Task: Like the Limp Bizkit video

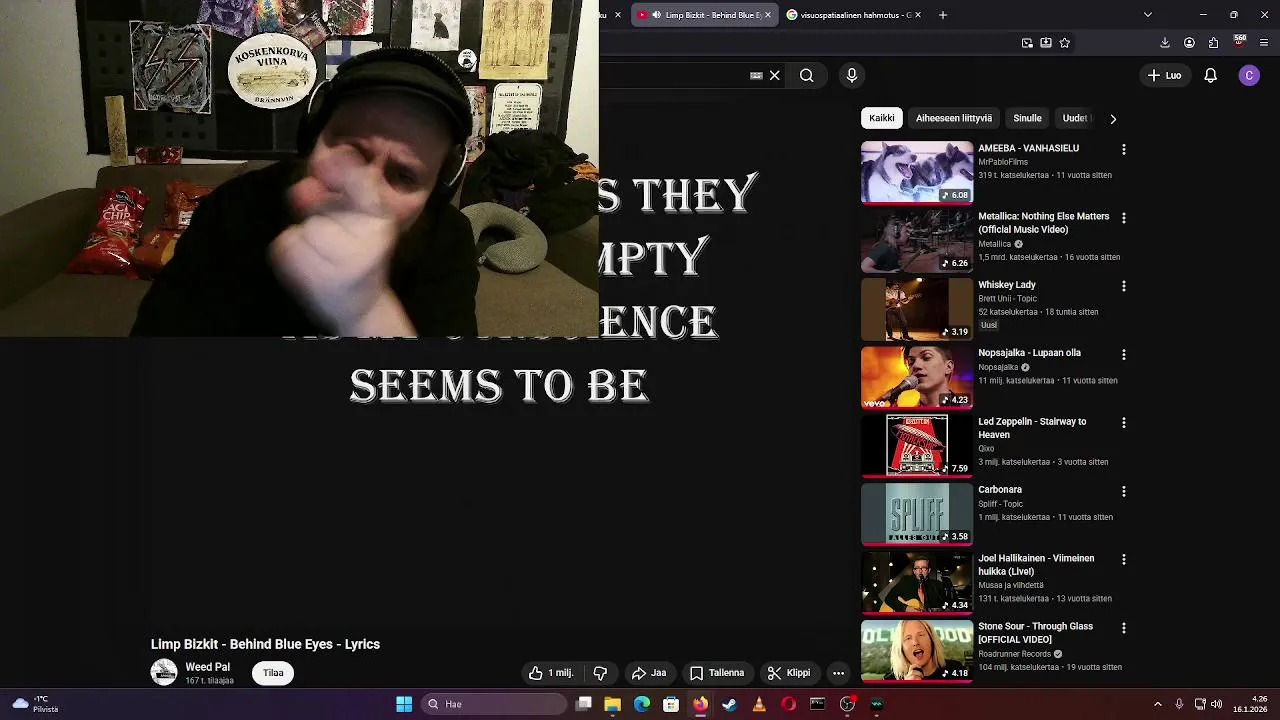Action: [x=551, y=673]
